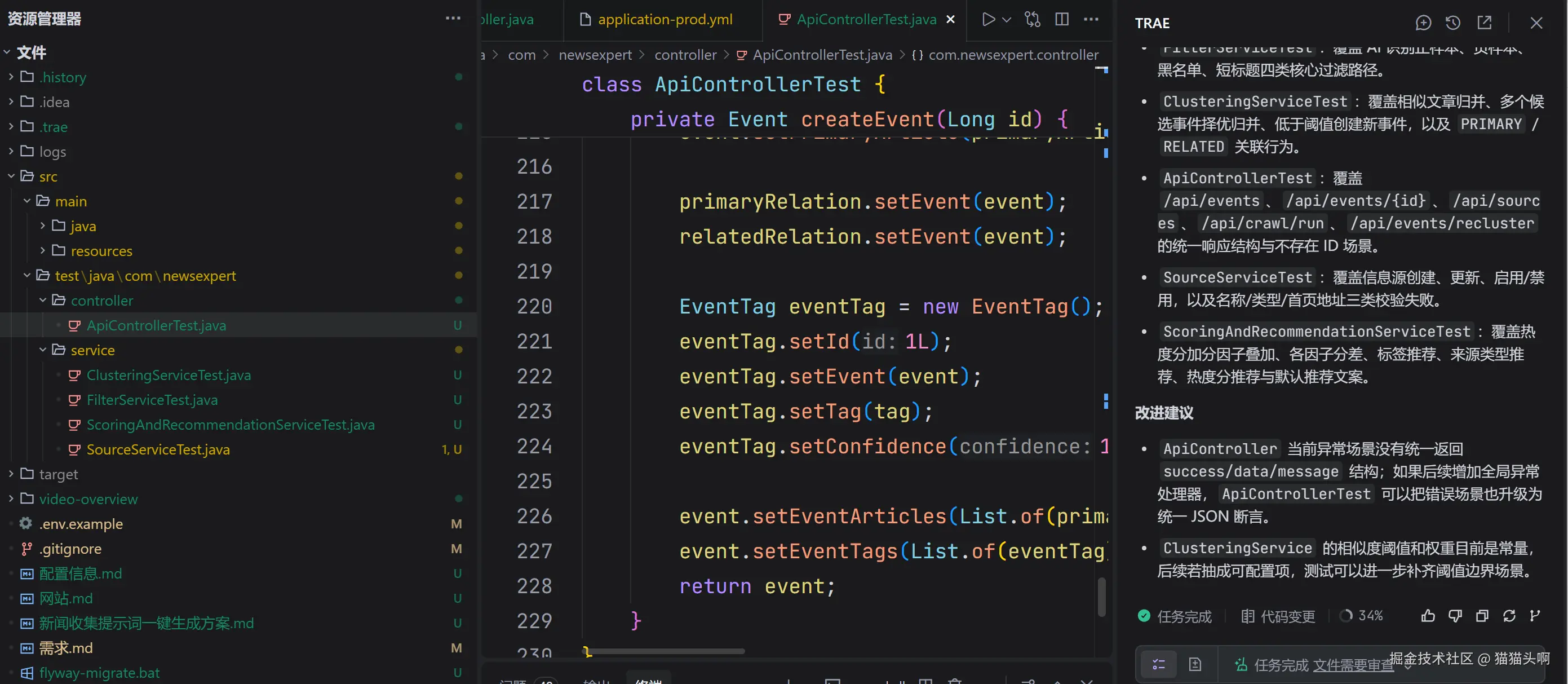
Task: Click breadcrumb com.newsexpert.controller
Action: 1004,55
